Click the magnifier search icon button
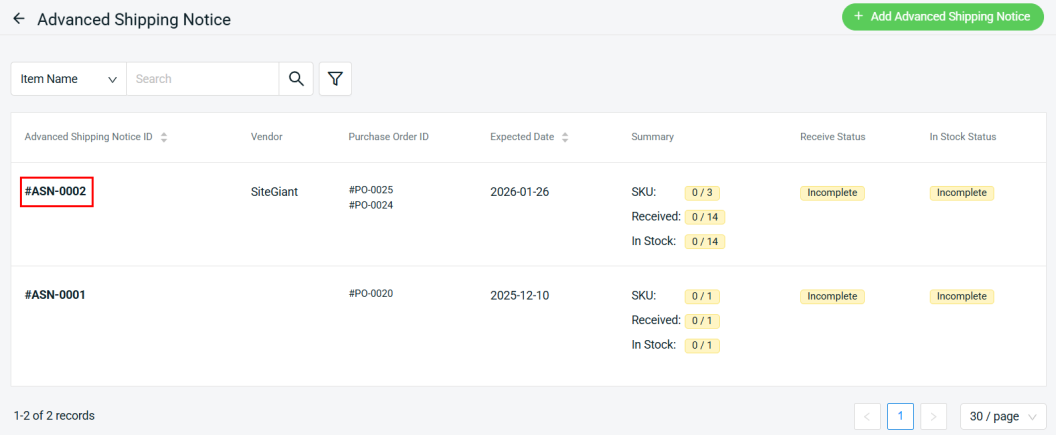 coord(296,79)
